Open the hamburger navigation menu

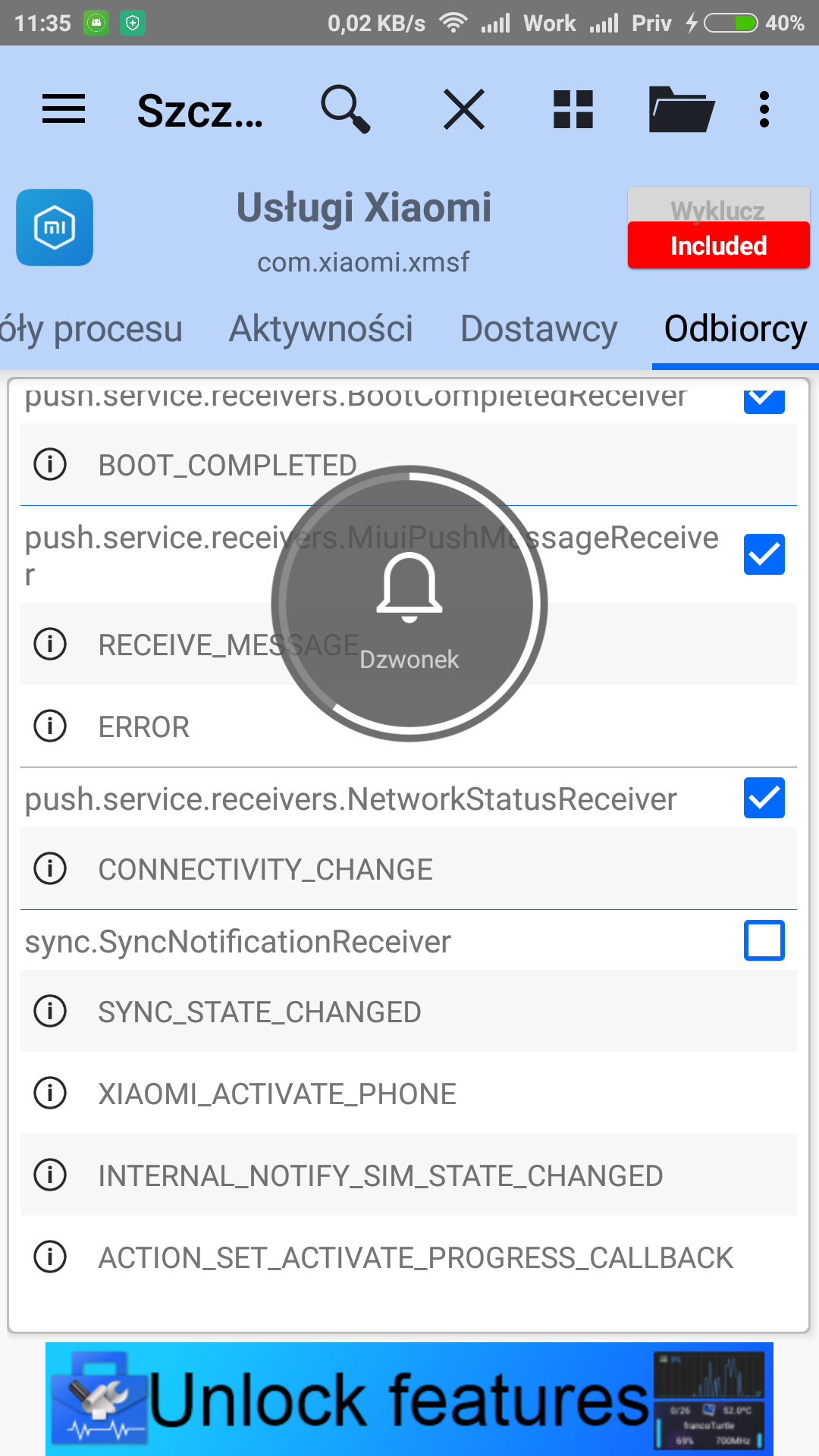(64, 109)
